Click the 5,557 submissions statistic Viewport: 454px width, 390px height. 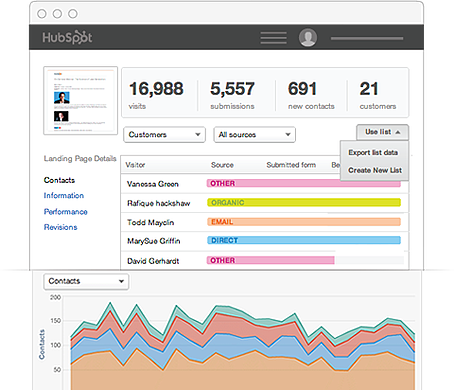click(232, 95)
